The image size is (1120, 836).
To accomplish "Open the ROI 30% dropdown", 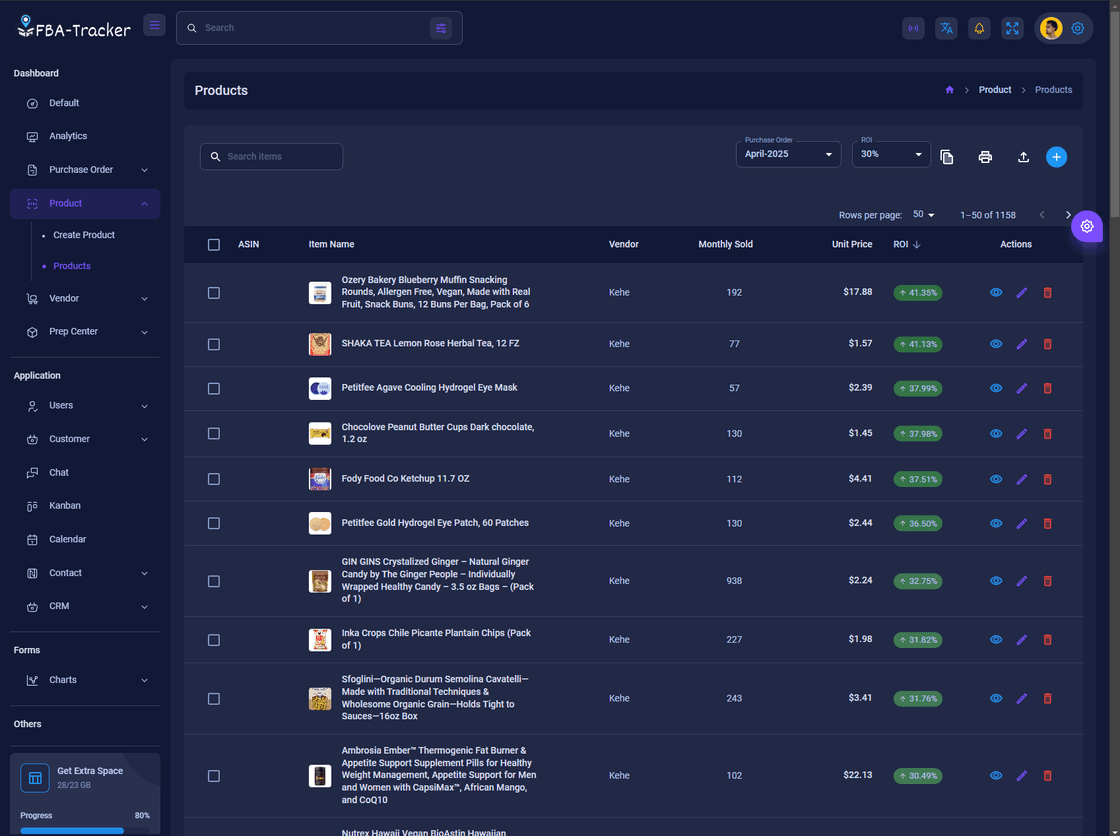I will coord(891,154).
